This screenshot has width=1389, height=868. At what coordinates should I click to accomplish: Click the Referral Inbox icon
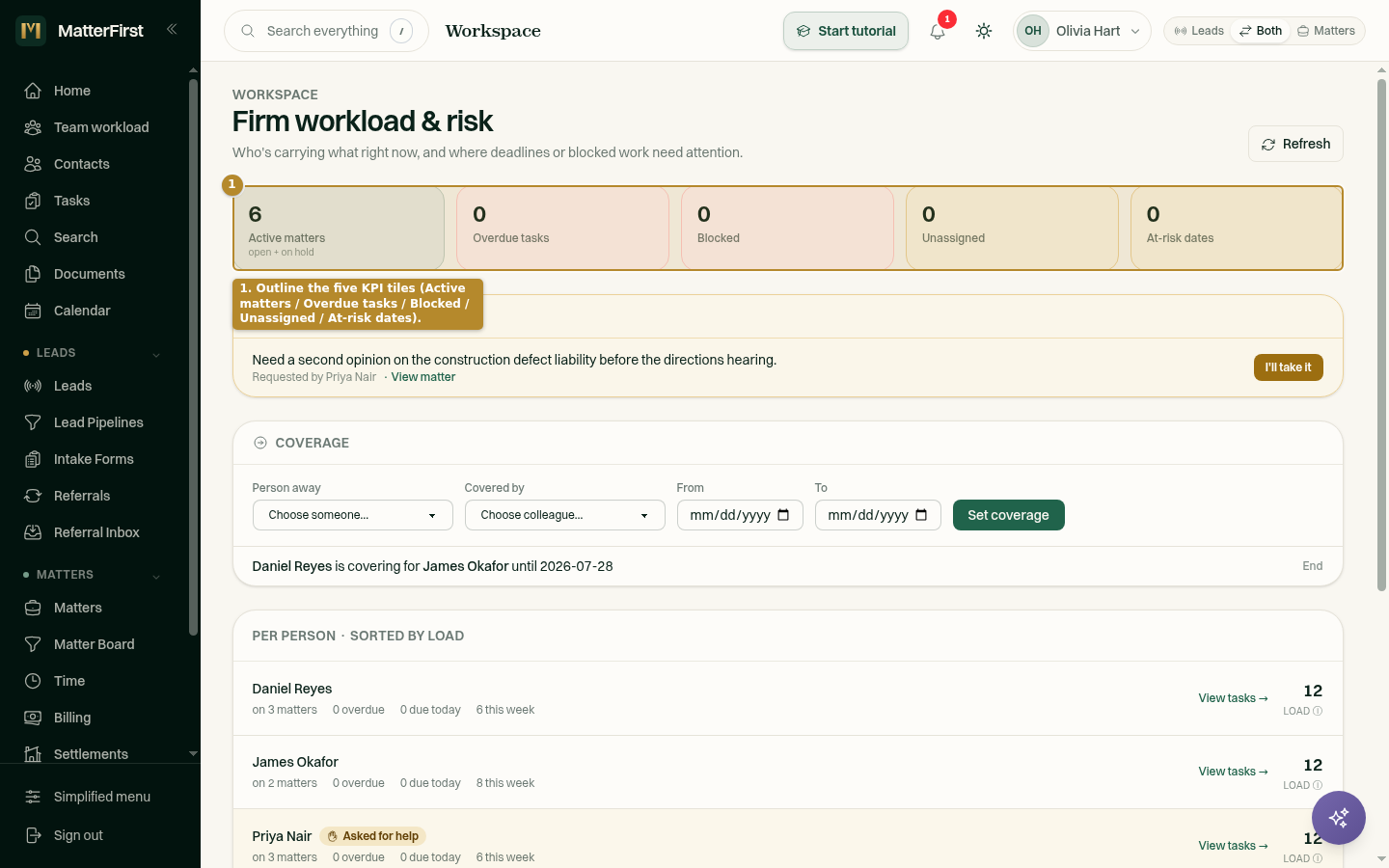[33, 532]
